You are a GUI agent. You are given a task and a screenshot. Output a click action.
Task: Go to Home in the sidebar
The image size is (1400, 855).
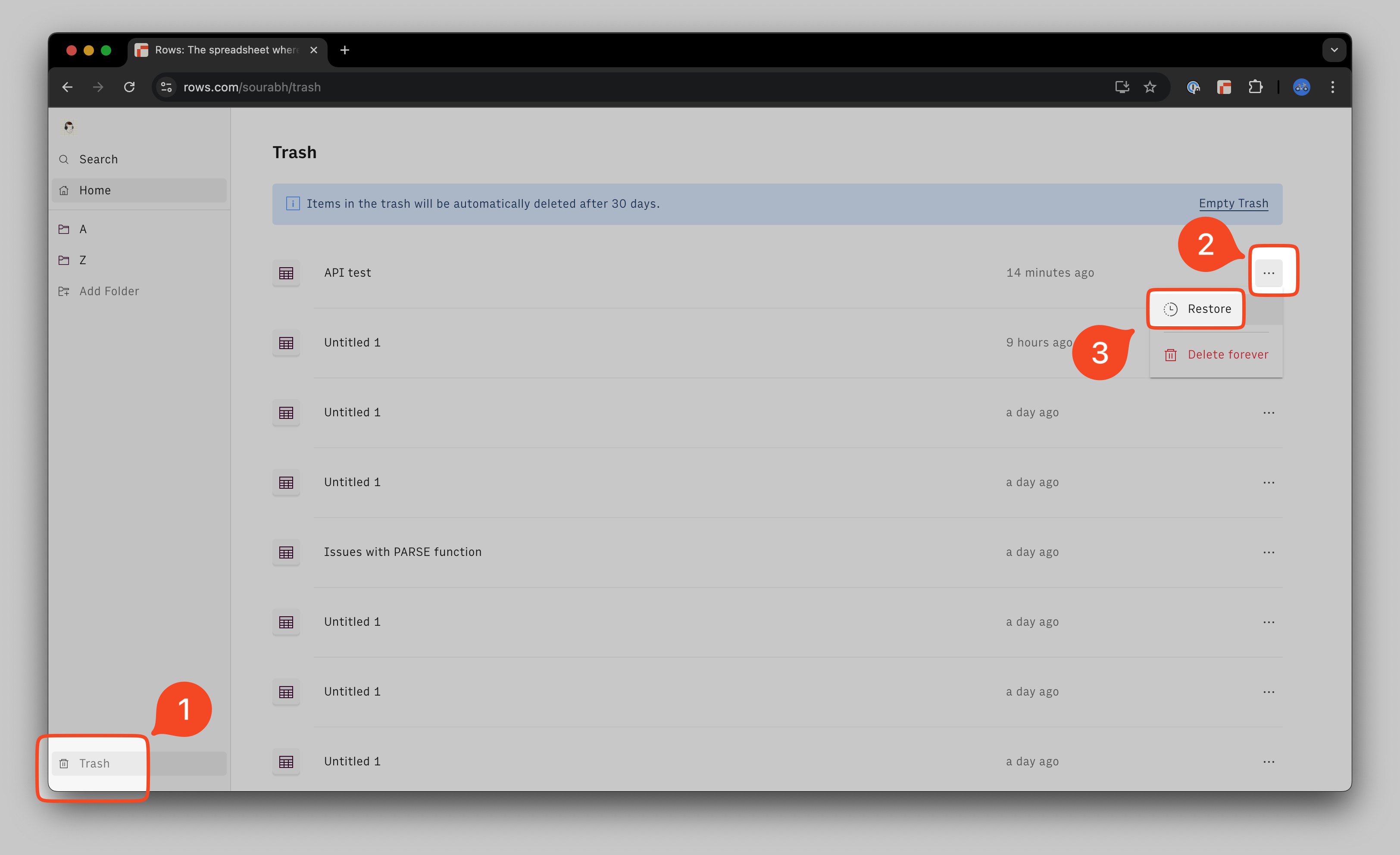click(95, 190)
